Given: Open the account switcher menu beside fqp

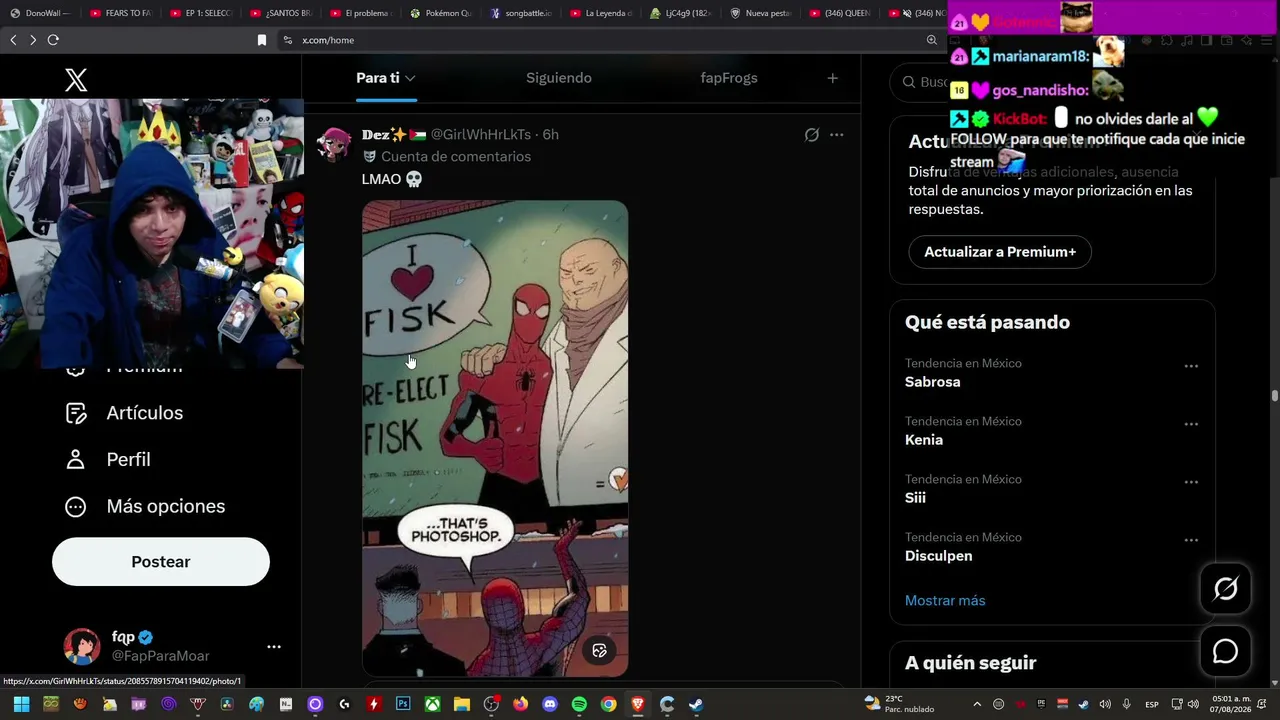Looking at the screenshot, I should (274, 647).
